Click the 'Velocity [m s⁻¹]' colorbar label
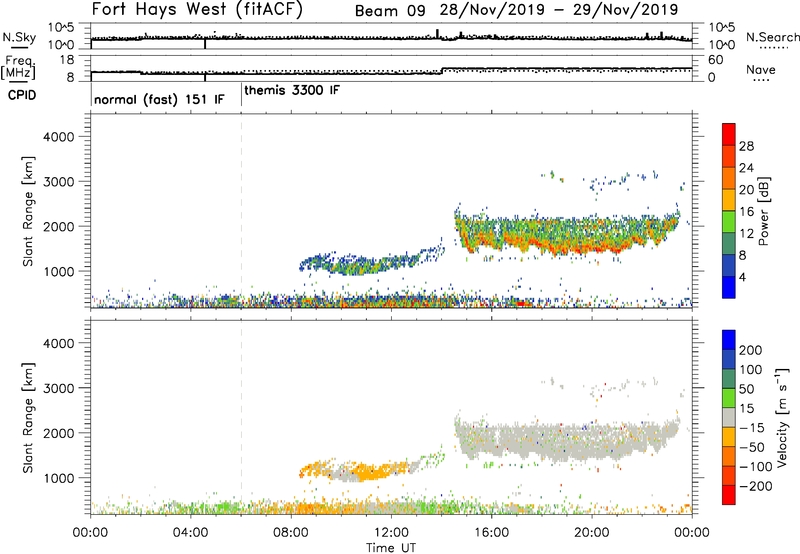This screenshot has height=554, width=800. click(782, 417)
